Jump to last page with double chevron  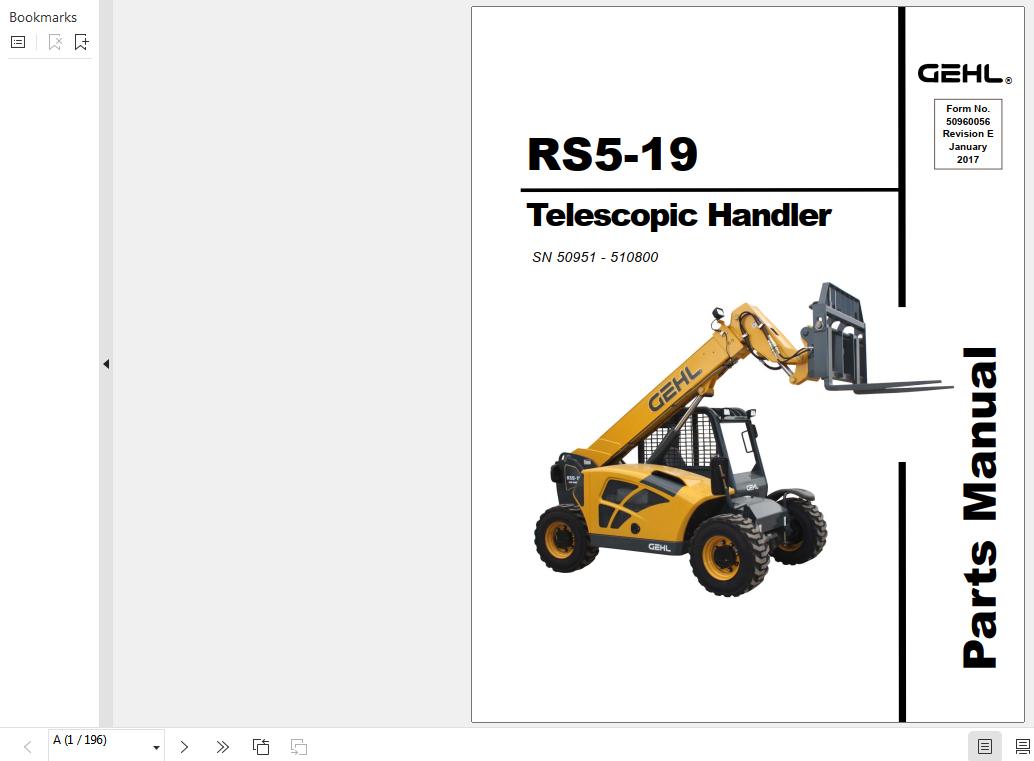pyautogui.click(x=222, y=747)
